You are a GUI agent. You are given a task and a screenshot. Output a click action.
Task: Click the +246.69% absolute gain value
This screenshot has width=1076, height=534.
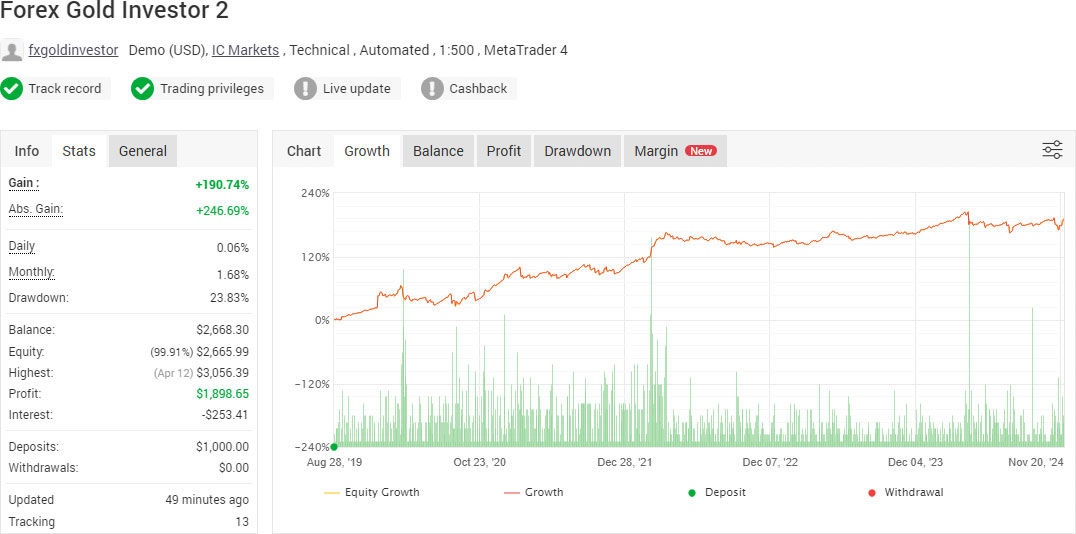[222, 211]
